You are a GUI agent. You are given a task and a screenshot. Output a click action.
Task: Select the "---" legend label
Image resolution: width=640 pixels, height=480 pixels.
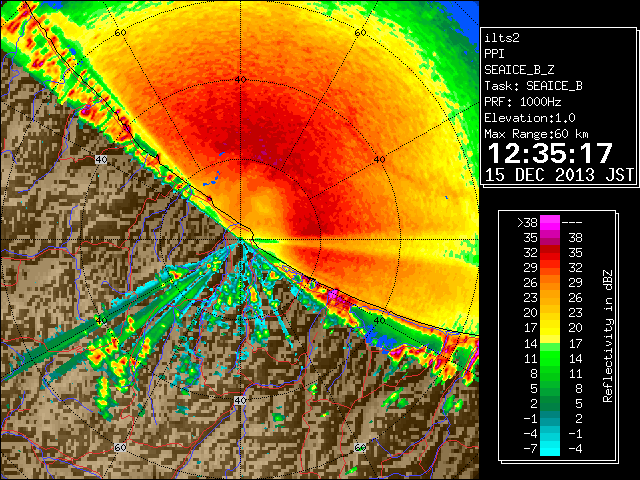[x=572, y=223]
